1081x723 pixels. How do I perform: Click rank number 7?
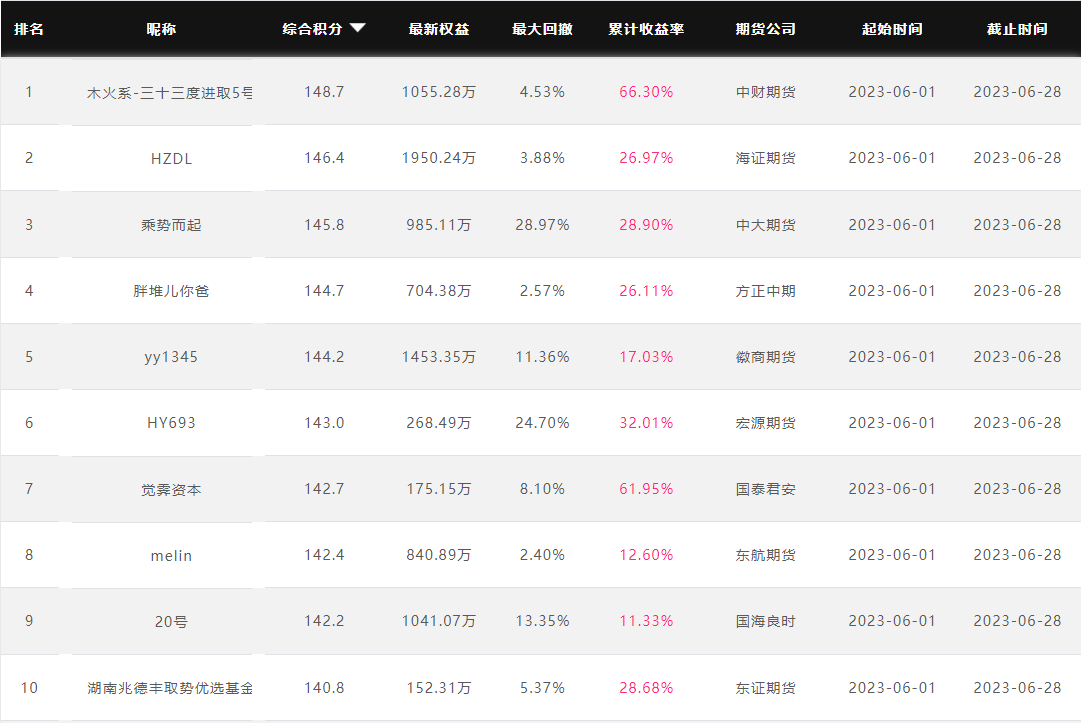pyautogui.click(x=29, y=489)
